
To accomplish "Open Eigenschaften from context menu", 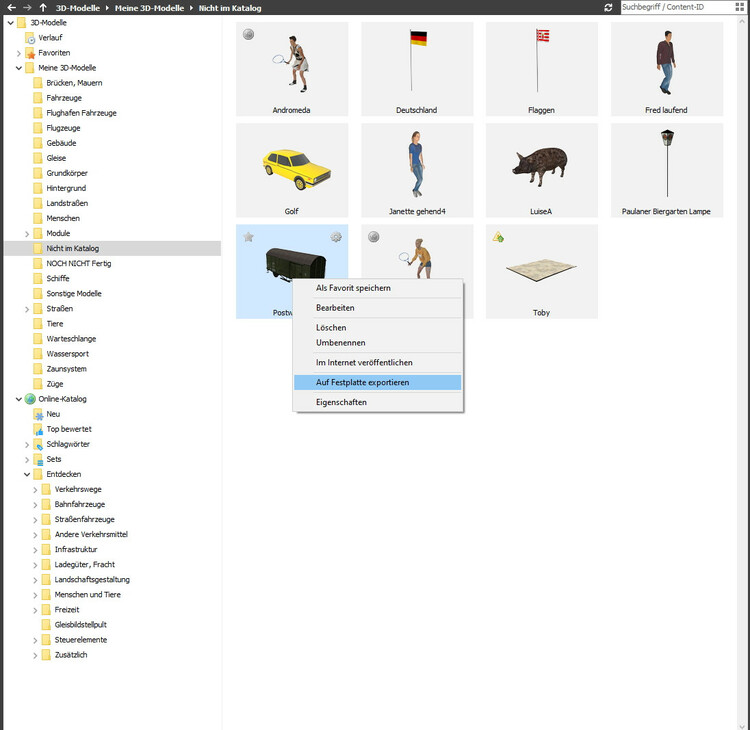I will (x=378, y=402).
